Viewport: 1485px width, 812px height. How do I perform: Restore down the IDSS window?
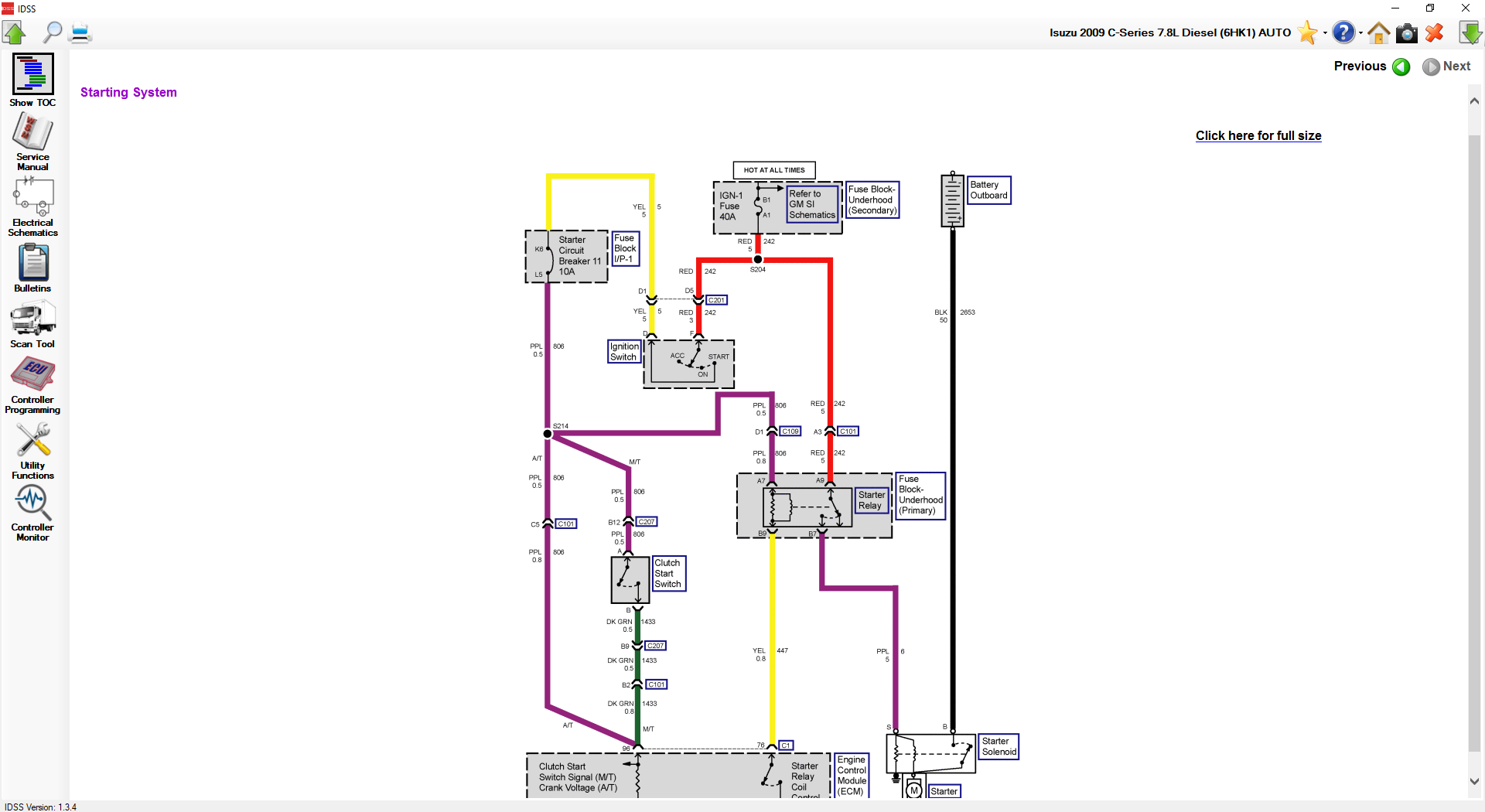(x=1430, y=9)
